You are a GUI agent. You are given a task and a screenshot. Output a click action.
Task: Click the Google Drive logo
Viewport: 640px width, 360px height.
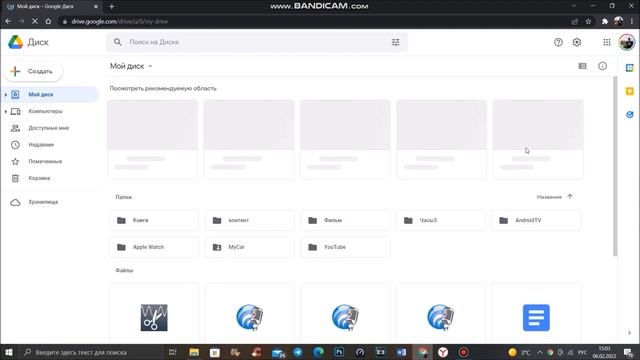pyautogui.click(x=16, y=42)
